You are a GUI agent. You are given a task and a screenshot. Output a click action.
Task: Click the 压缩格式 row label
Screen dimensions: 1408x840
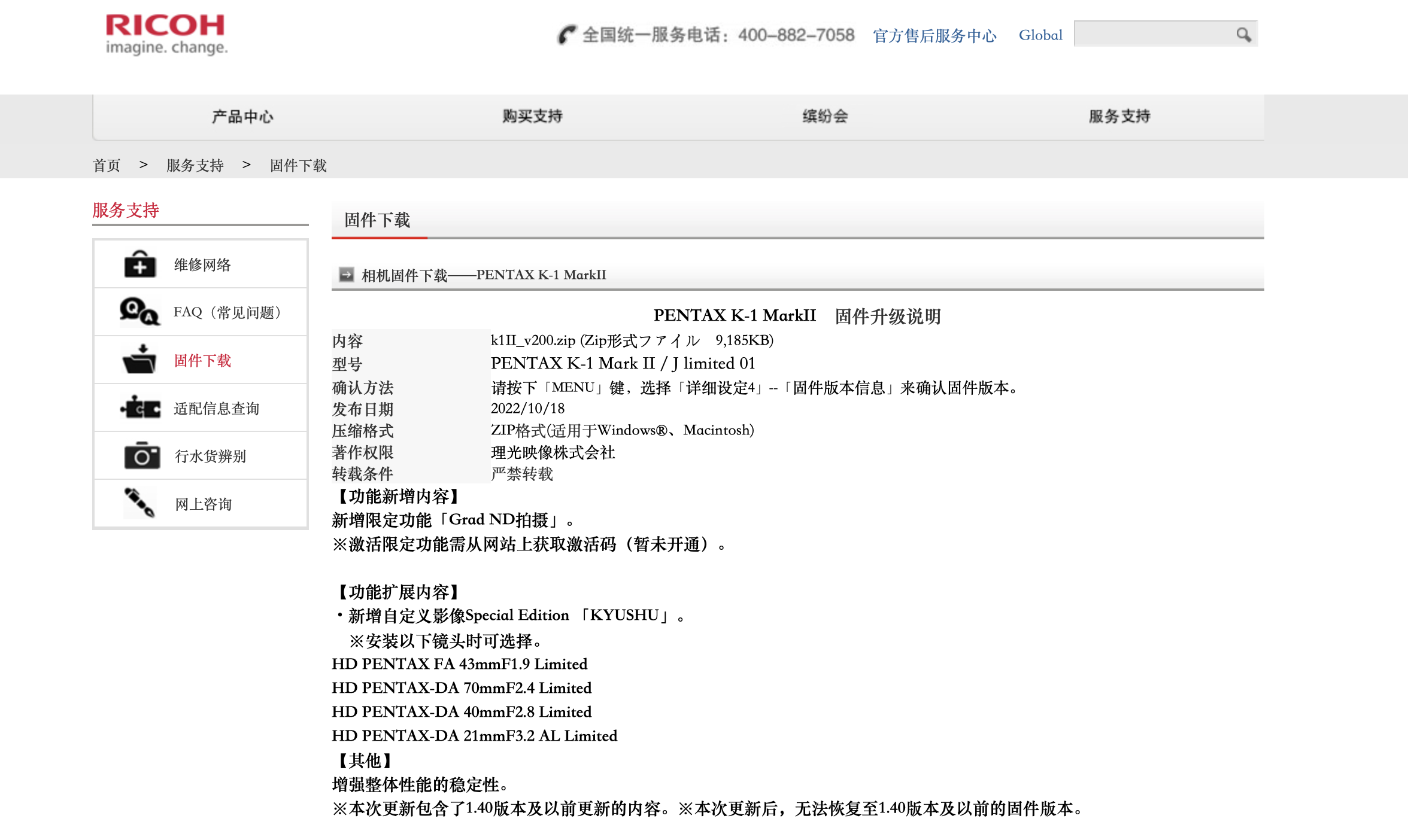363,431
